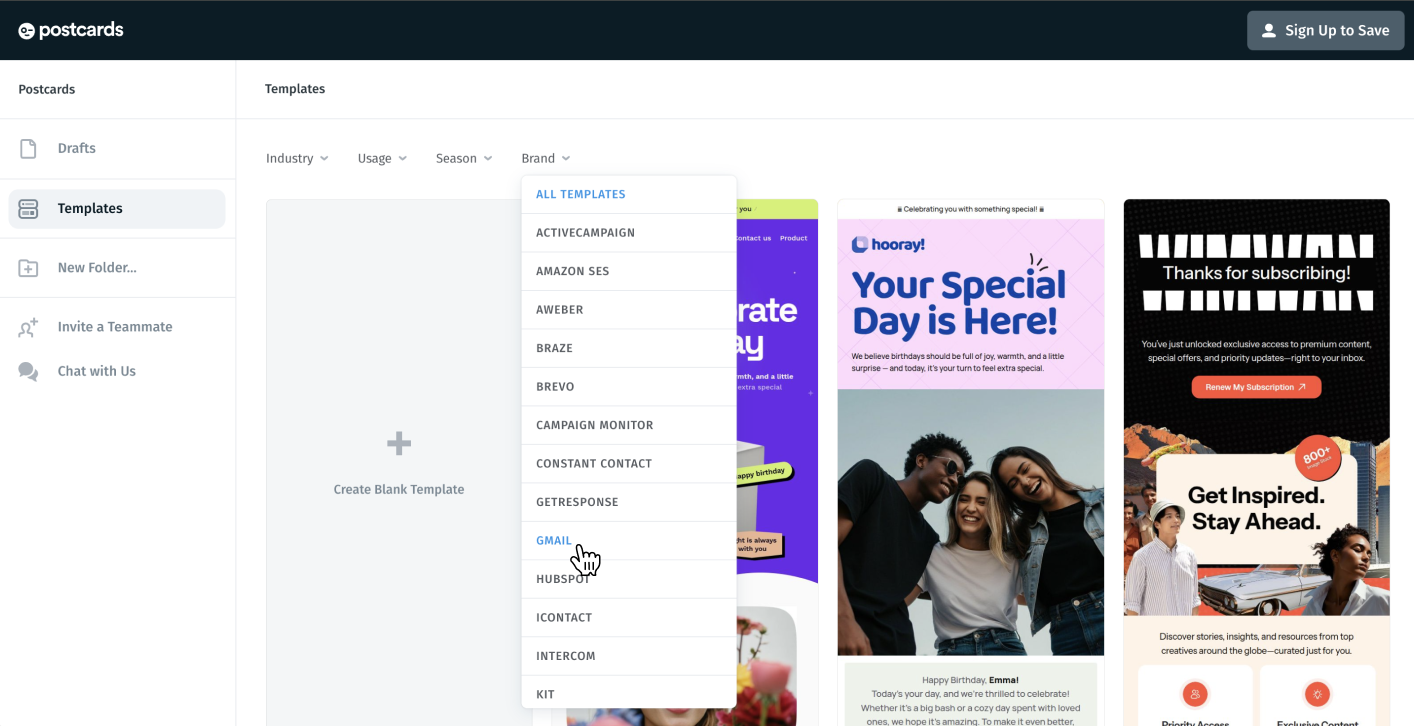
Task: Click Sign Up to Save button
Action: point(1325,31)
